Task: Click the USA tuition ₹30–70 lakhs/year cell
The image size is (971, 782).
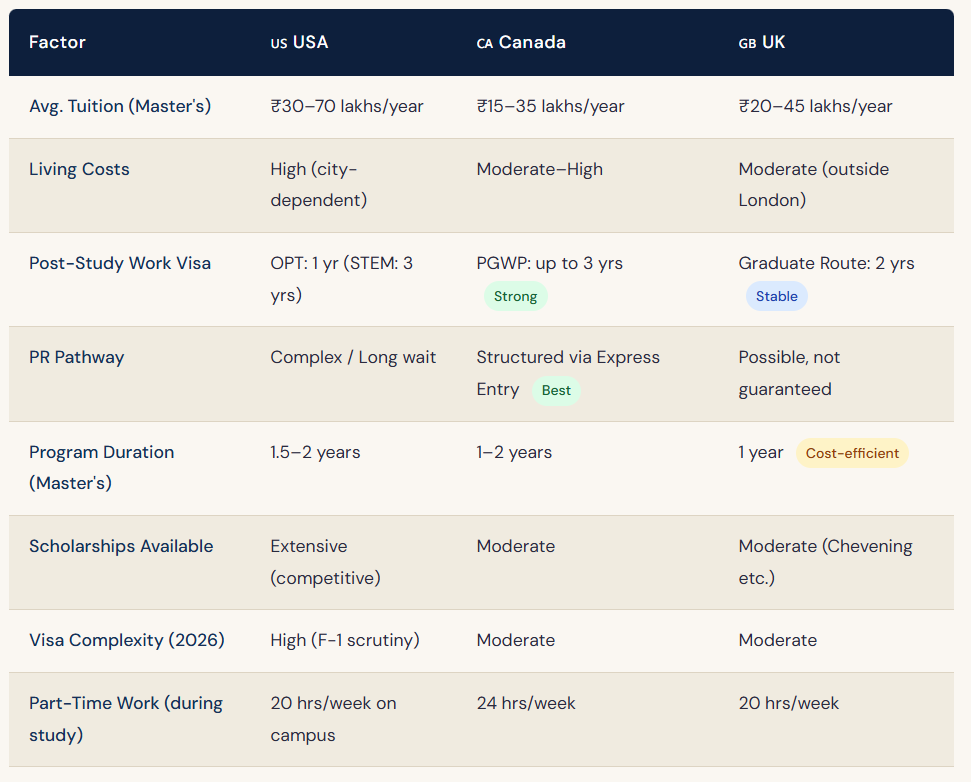Action: [x=347, y=106]
